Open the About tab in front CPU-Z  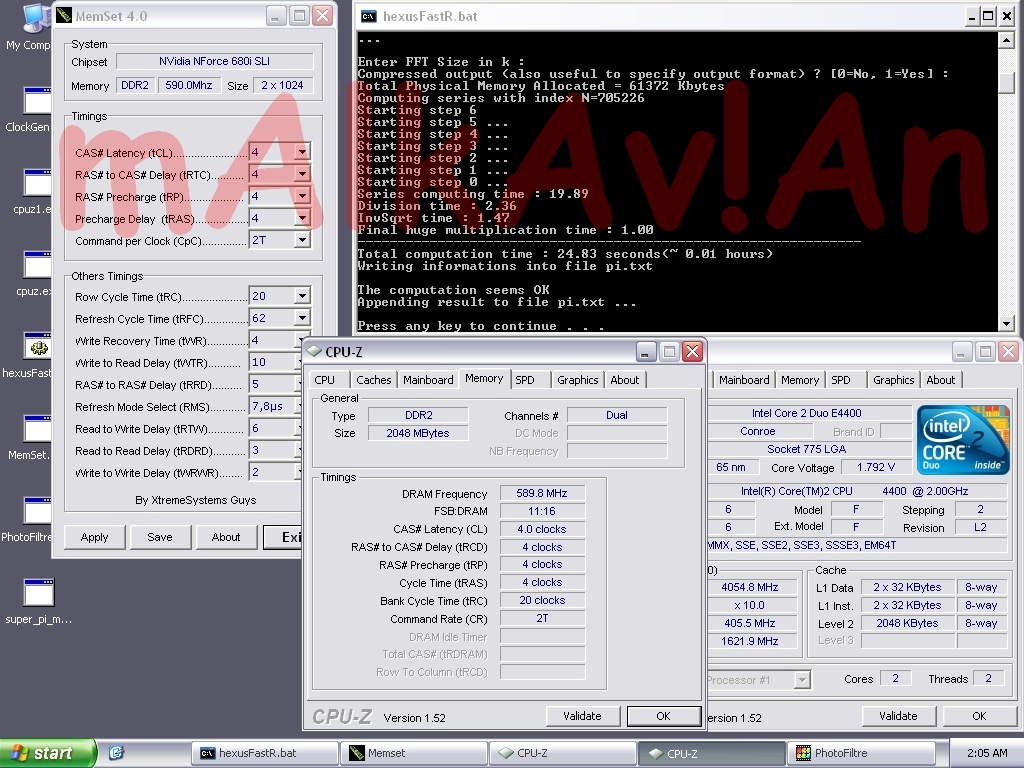click(x=624, y=380)
